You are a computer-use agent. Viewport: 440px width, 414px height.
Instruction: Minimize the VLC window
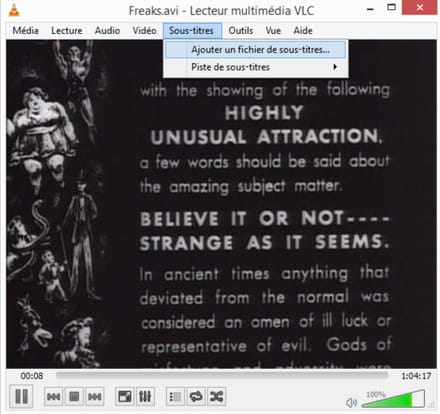(370, 9)
